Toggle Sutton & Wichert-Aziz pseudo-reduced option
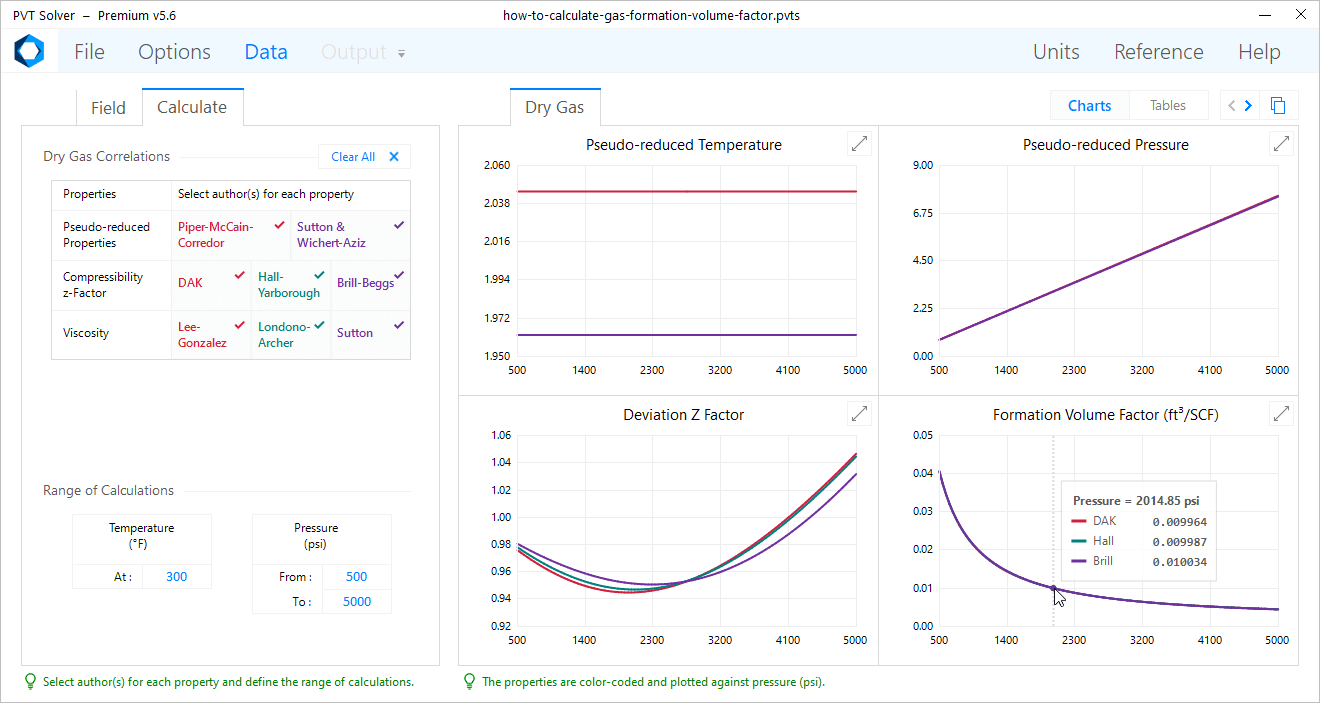1320x703 pixels. click(x=350, y=235)
